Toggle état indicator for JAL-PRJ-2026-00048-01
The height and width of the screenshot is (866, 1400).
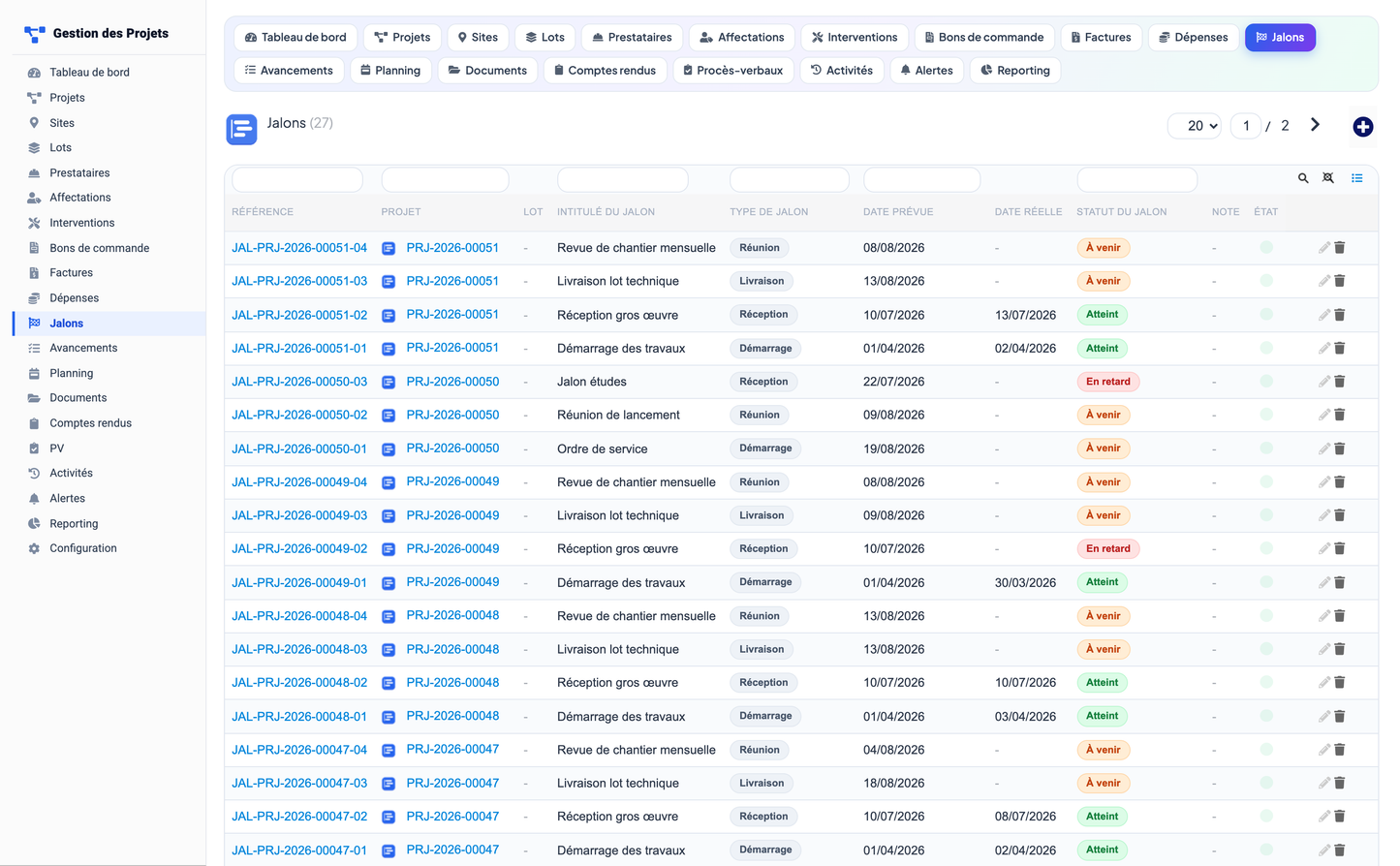[1266, 717]
